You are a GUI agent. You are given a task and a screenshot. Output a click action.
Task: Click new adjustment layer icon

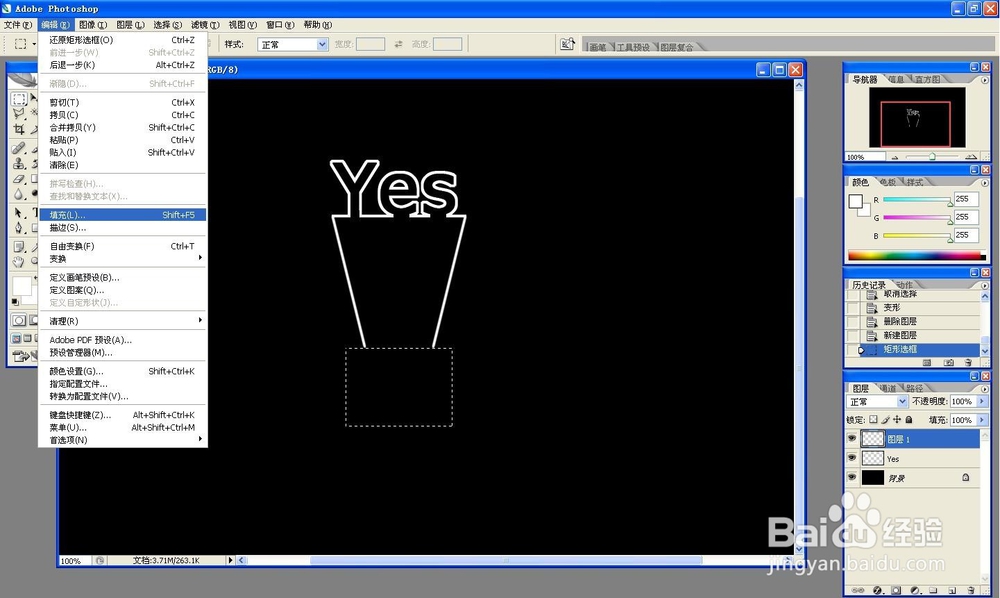pos(916,590)
